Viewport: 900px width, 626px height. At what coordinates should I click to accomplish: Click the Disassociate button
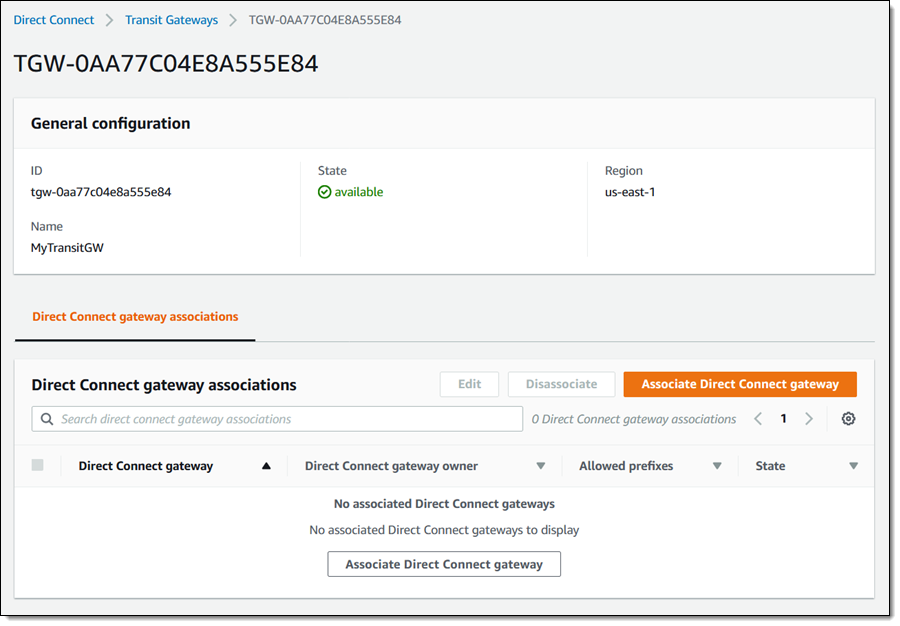(x=561, y=384)
